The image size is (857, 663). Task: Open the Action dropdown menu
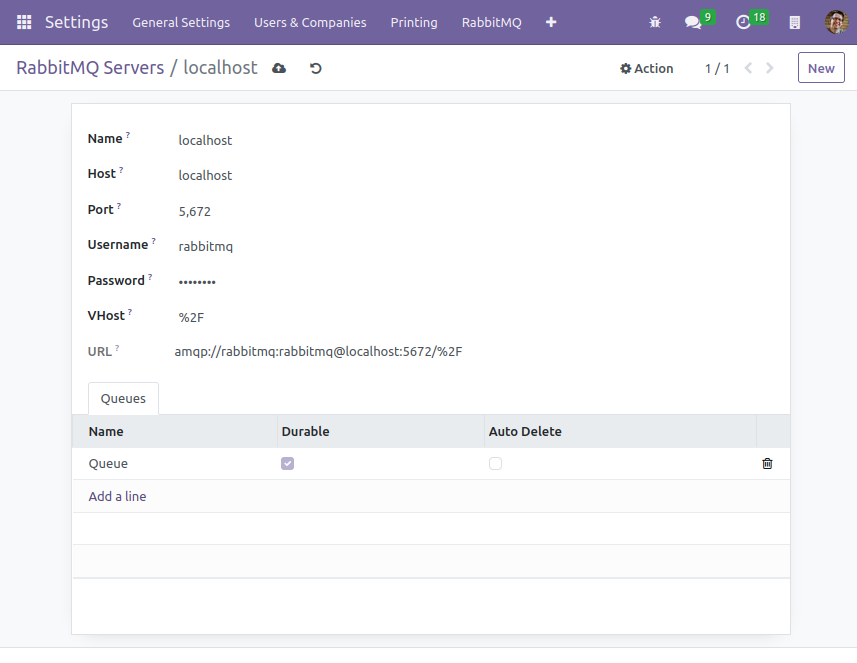(x=647, y=68)
